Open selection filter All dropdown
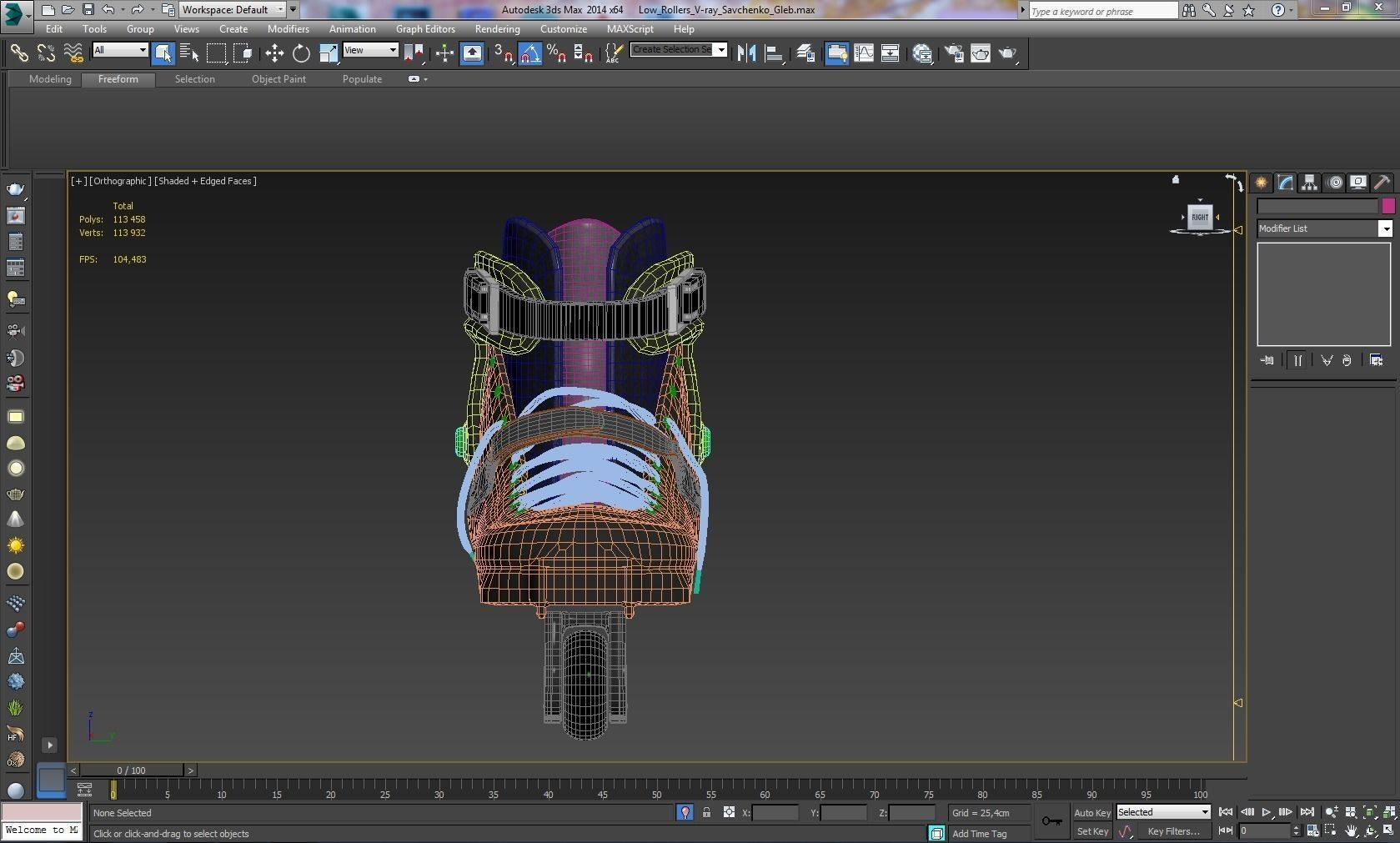This screenshot has width=1400, height=843. (x=120, y=50)
